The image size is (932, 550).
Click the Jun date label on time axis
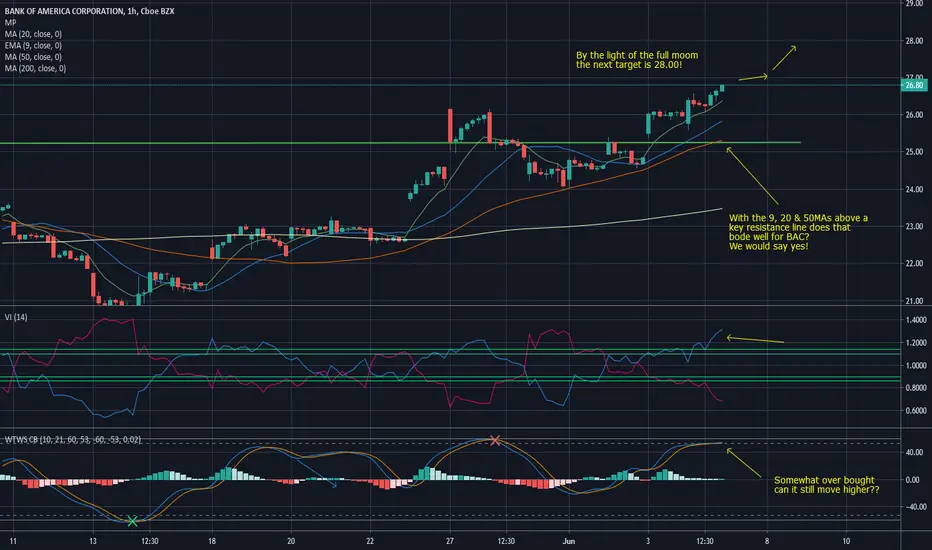pos(569,541)
